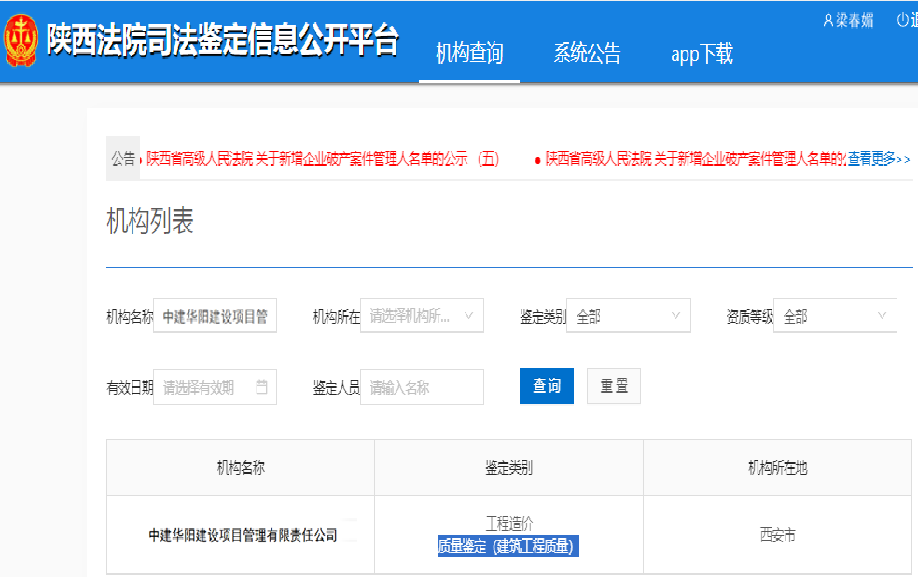918x577 pixels.
Task: Open the calendar icon in 有效日期 field
Action: [262, 387]
